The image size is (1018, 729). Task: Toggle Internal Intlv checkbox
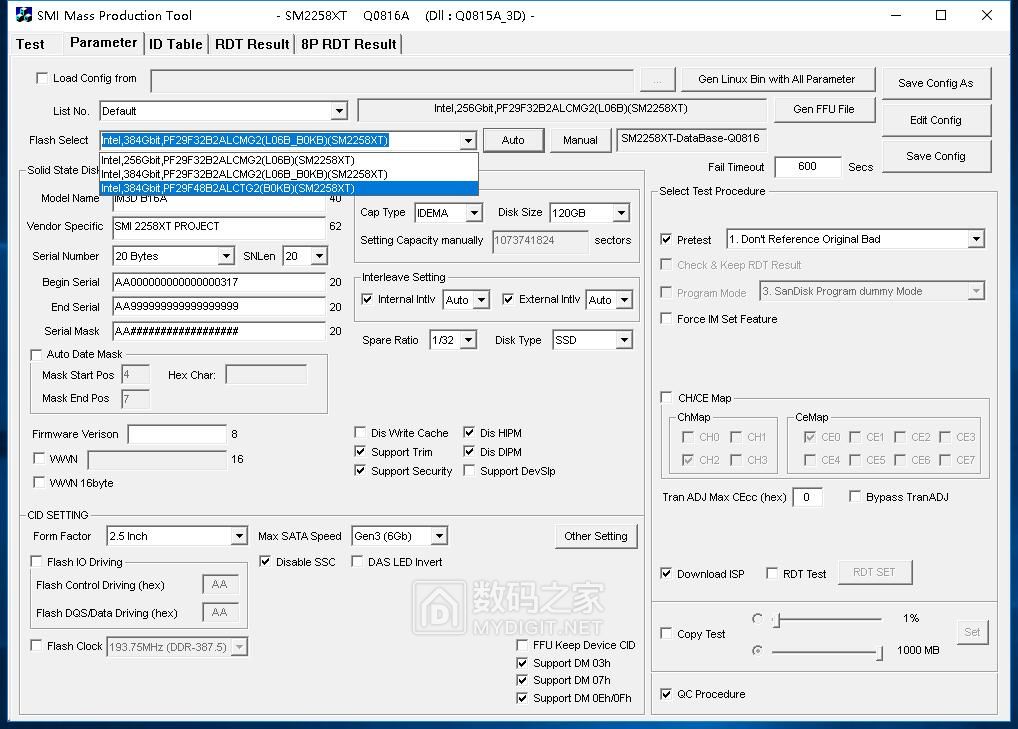pos(367,299)
